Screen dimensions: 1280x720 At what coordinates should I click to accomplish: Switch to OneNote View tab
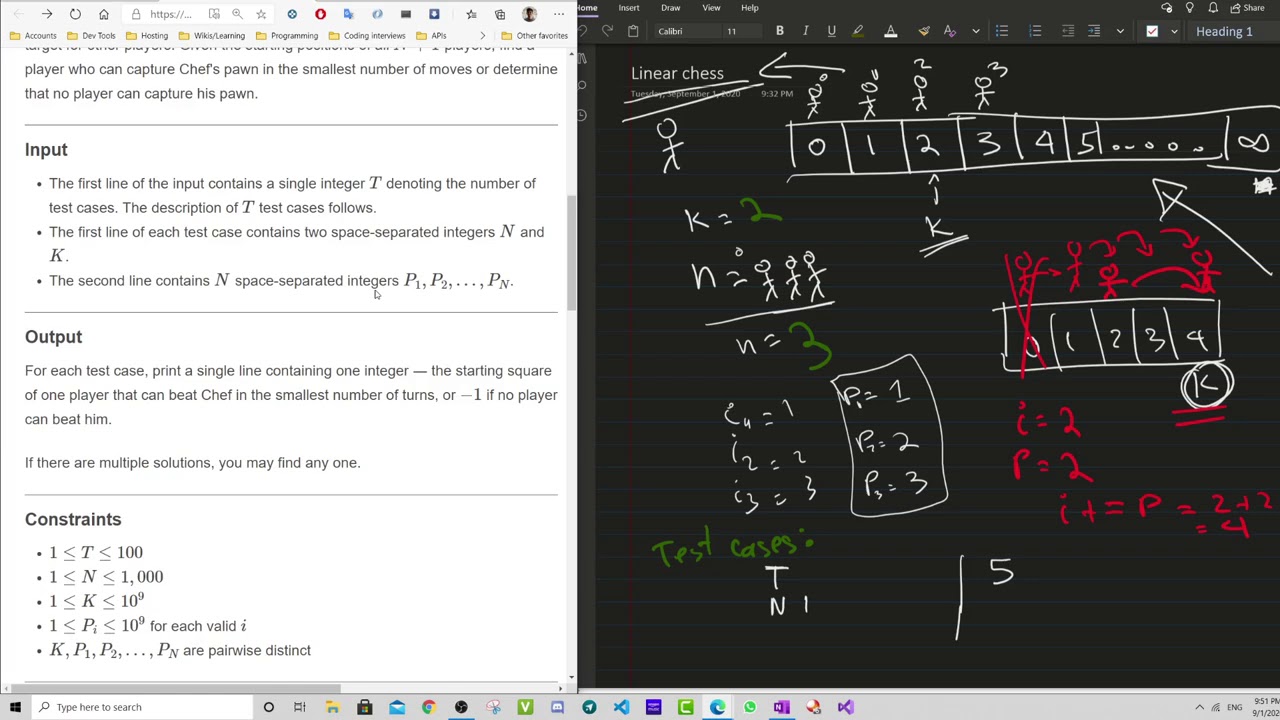tap(711, 8)
